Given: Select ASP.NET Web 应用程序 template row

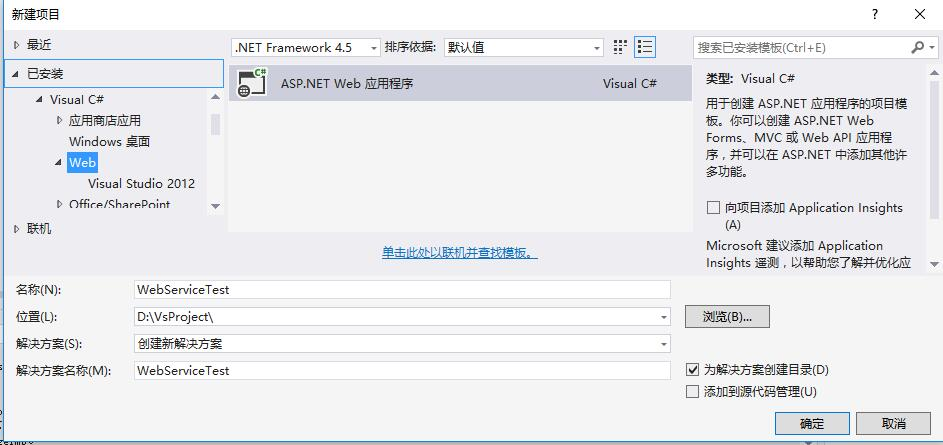Looking at the screenshot, I should click(x=461, y=83).
